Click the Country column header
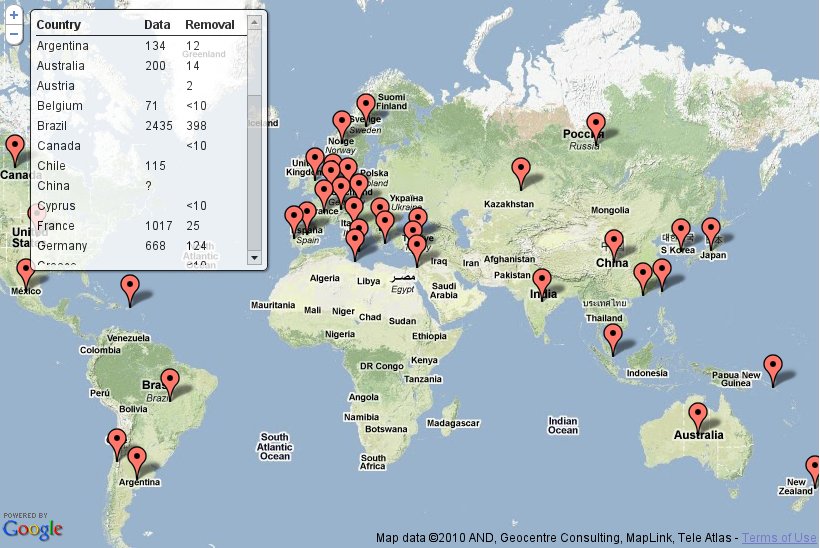The image size is (820, 548). pos(59,25)
